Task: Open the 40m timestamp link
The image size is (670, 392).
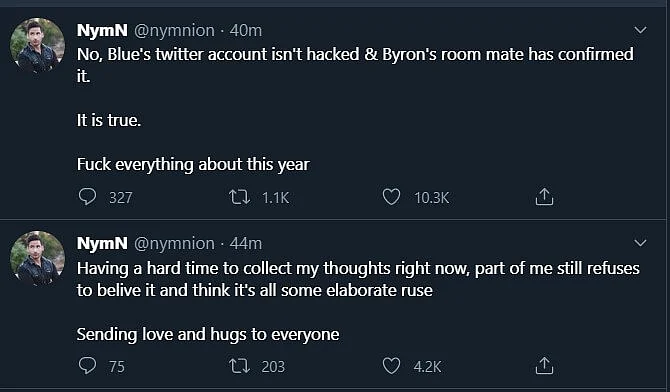Action: (246, 30)
